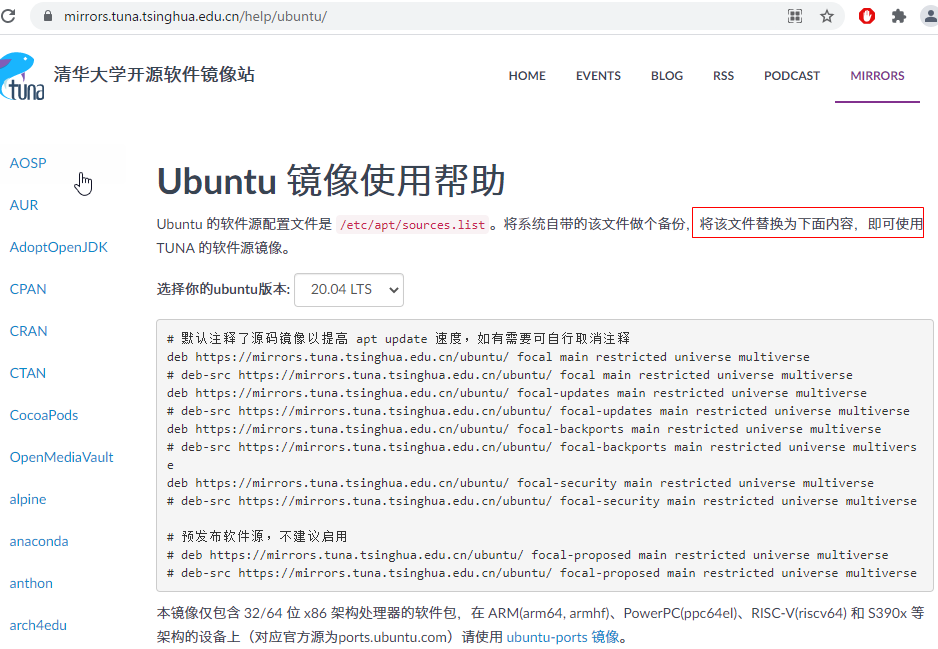Viewport: 938px width, 649px height.
Task: Click the uncommented deb focal-backports line
Action: click(x=524, y=429)
